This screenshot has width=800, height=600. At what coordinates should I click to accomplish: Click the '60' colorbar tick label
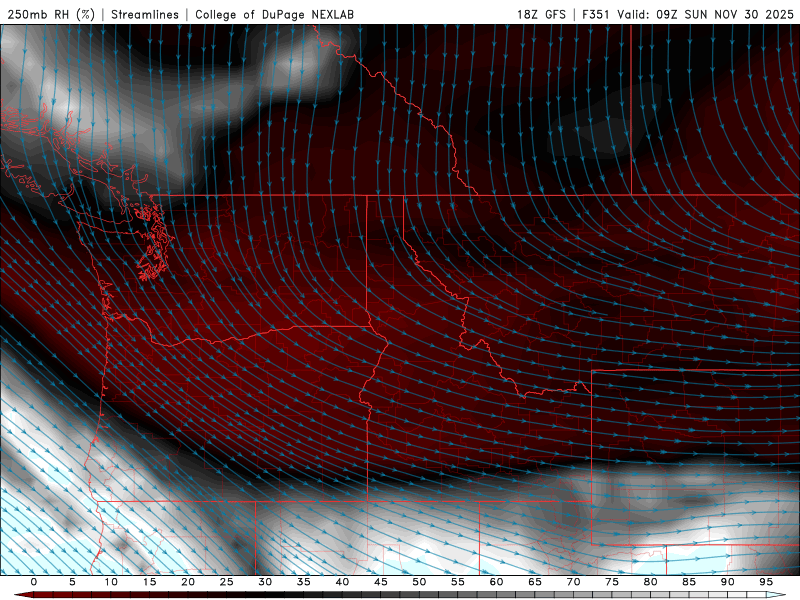click(496, 582)
